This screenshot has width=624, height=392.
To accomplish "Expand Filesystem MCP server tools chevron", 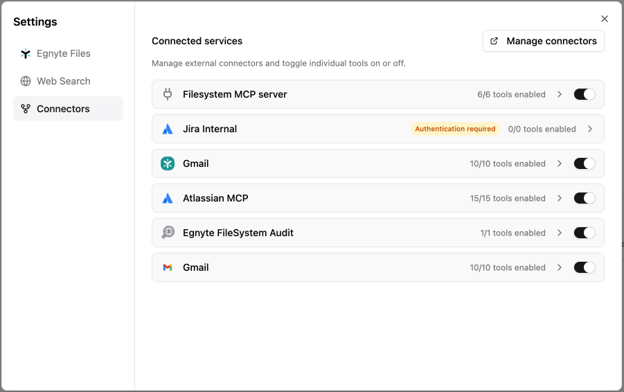I will point(560,94).
